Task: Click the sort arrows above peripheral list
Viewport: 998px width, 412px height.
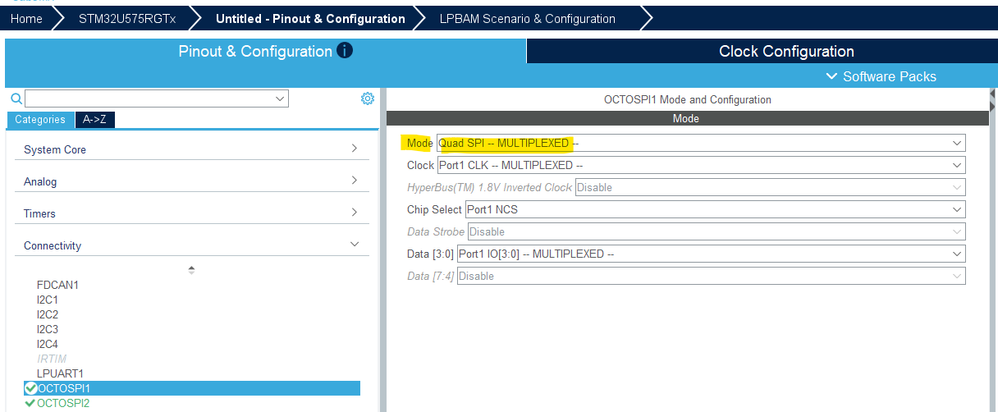Action: (191, 270)
